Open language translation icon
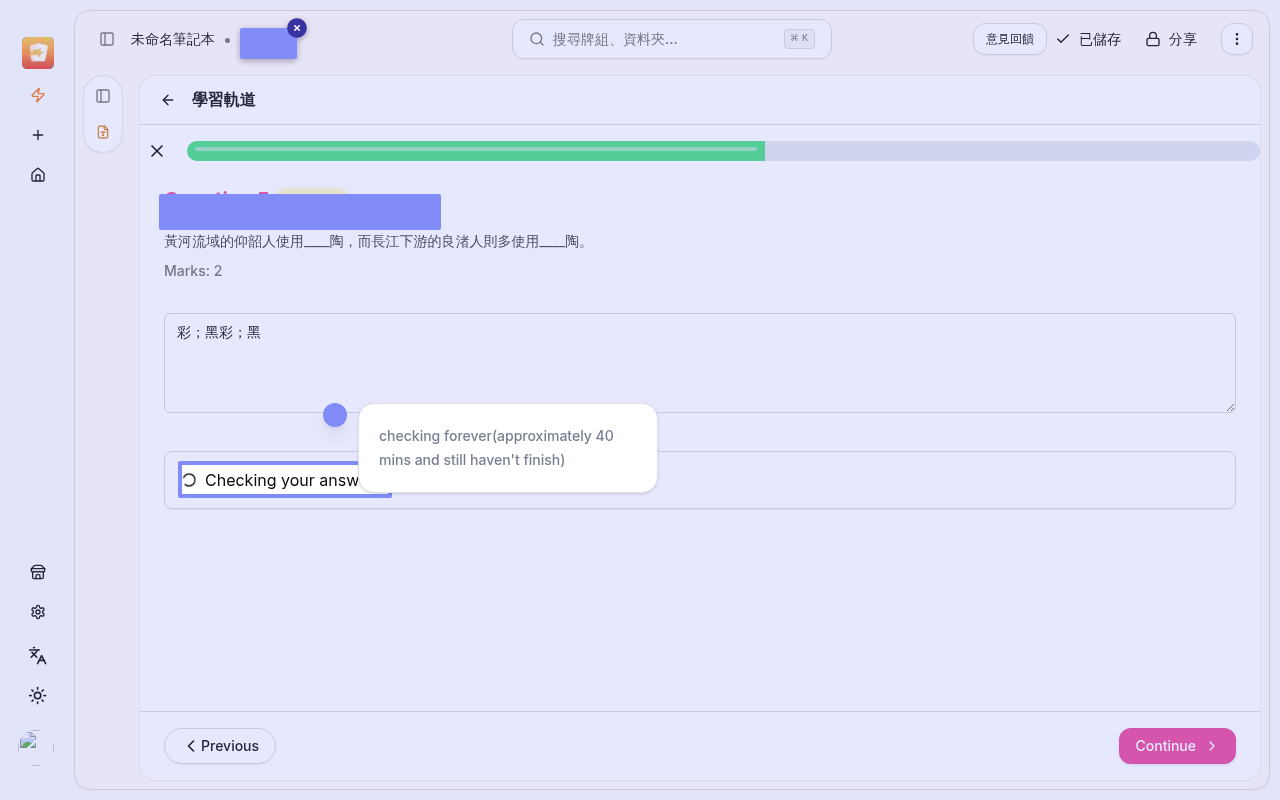Screen dimensions: 1280x800 [x=38, y=655]
